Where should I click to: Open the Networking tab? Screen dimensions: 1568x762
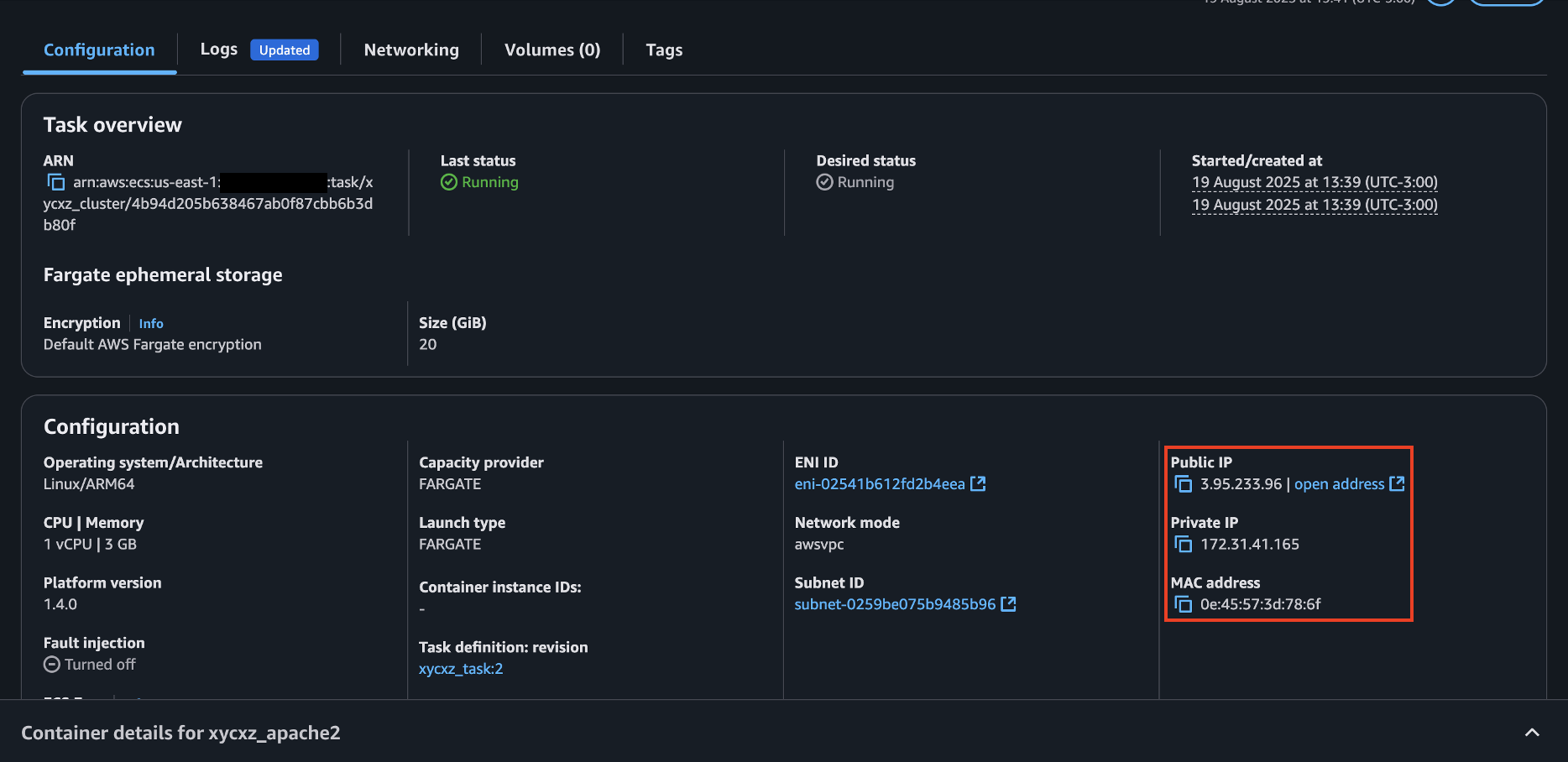411,50
